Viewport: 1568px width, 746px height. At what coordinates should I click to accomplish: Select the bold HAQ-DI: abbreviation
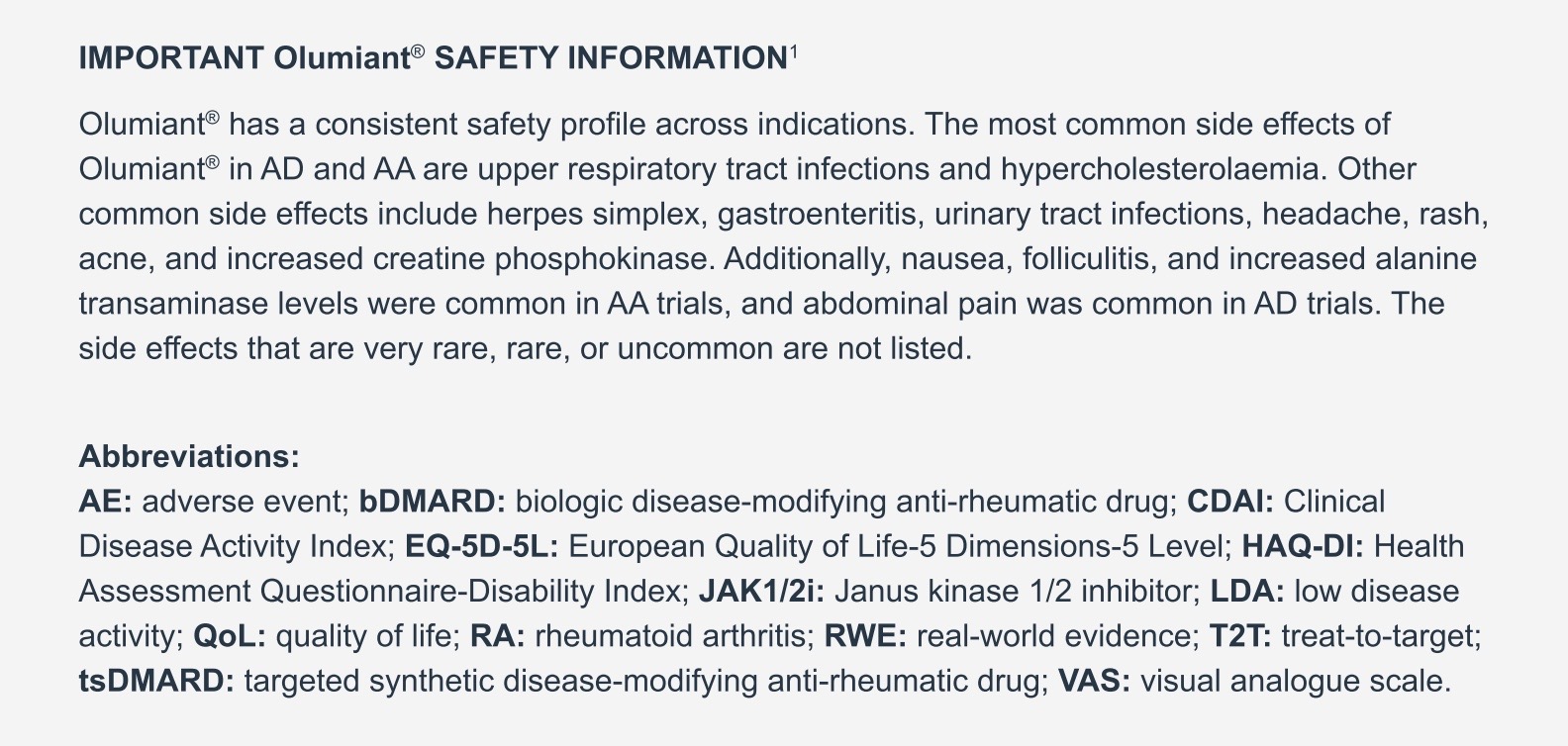(1304, 546)
